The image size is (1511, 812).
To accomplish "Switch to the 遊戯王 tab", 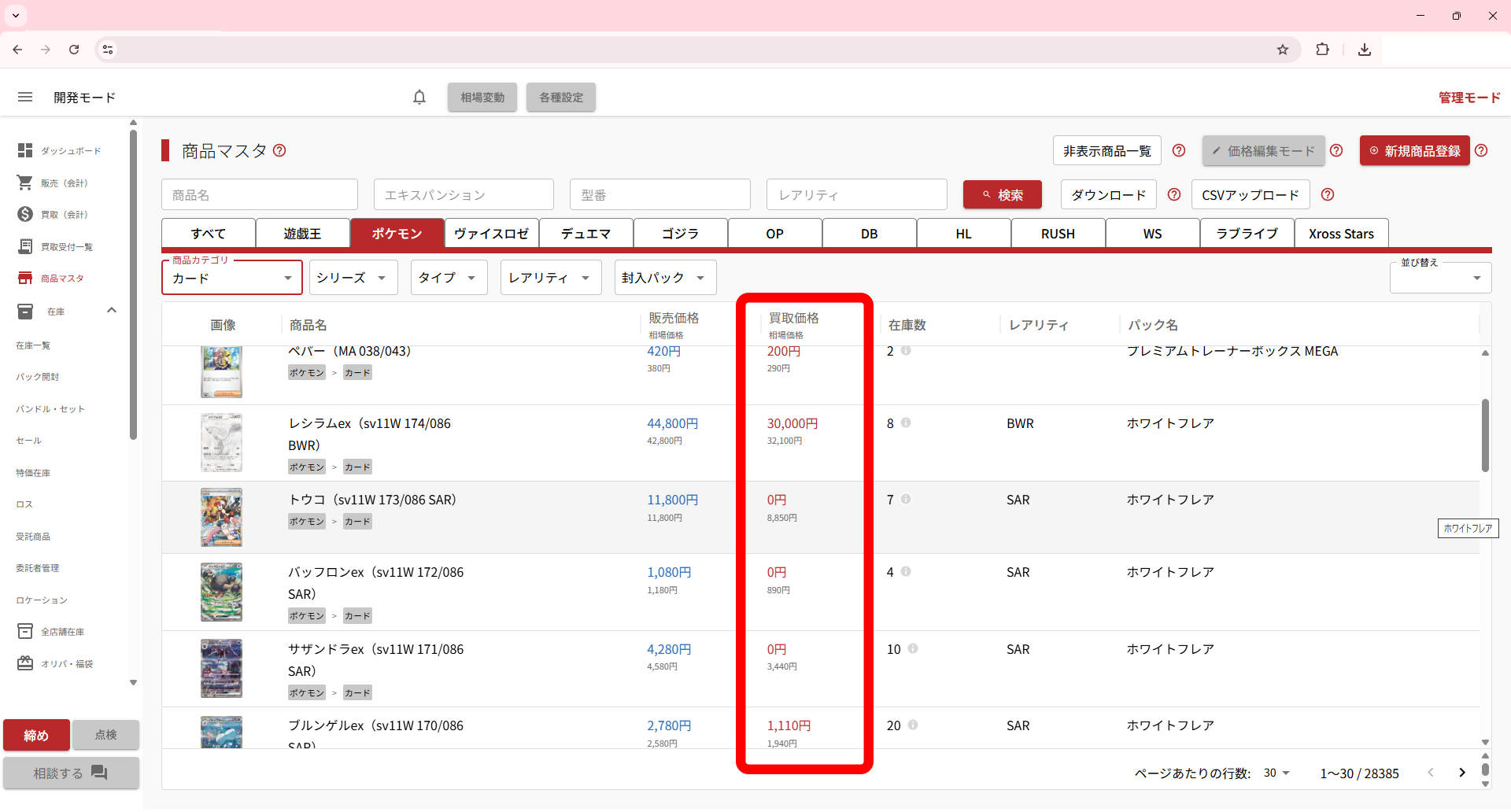I will [x=302, y=234].
